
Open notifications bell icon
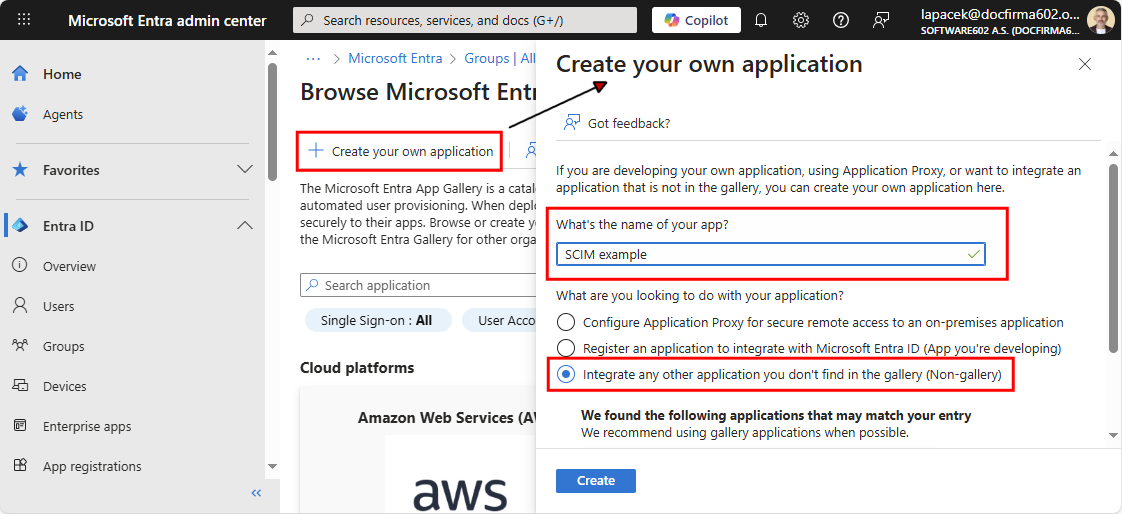click(x=761, y=20)
